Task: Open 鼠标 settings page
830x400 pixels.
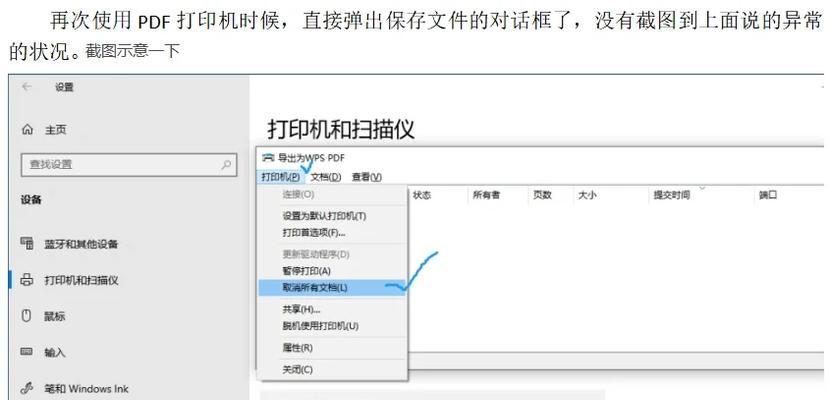Action: (x=55, y=316)
